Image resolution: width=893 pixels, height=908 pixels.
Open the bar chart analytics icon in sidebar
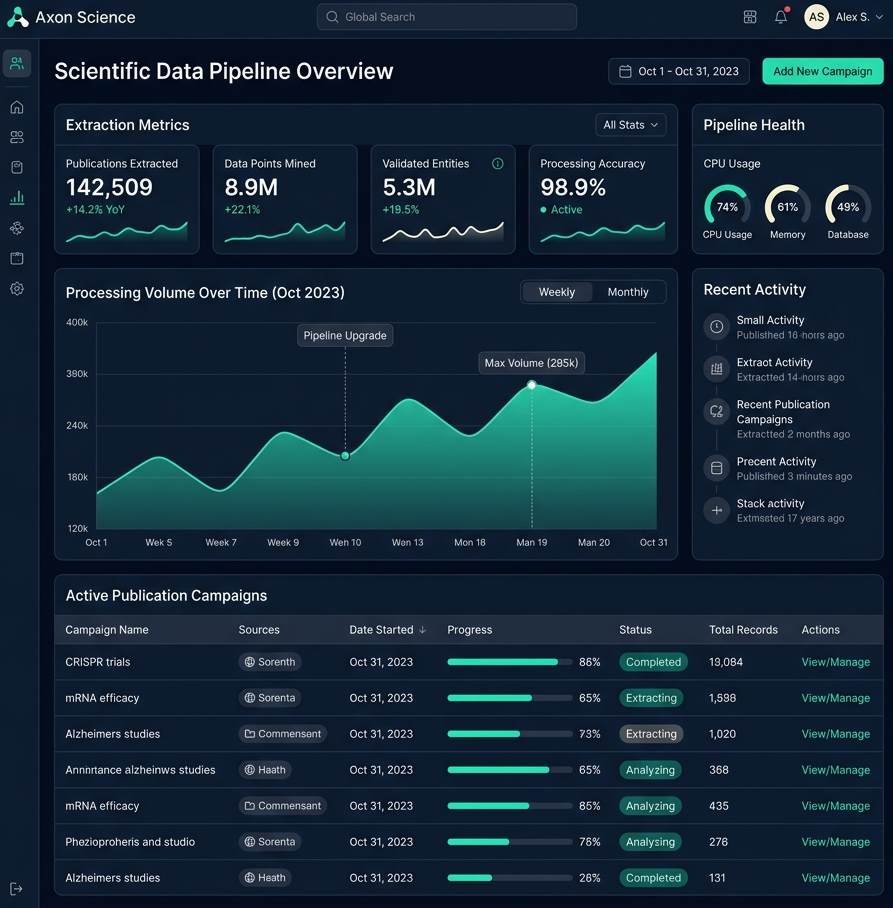(17, 197)
